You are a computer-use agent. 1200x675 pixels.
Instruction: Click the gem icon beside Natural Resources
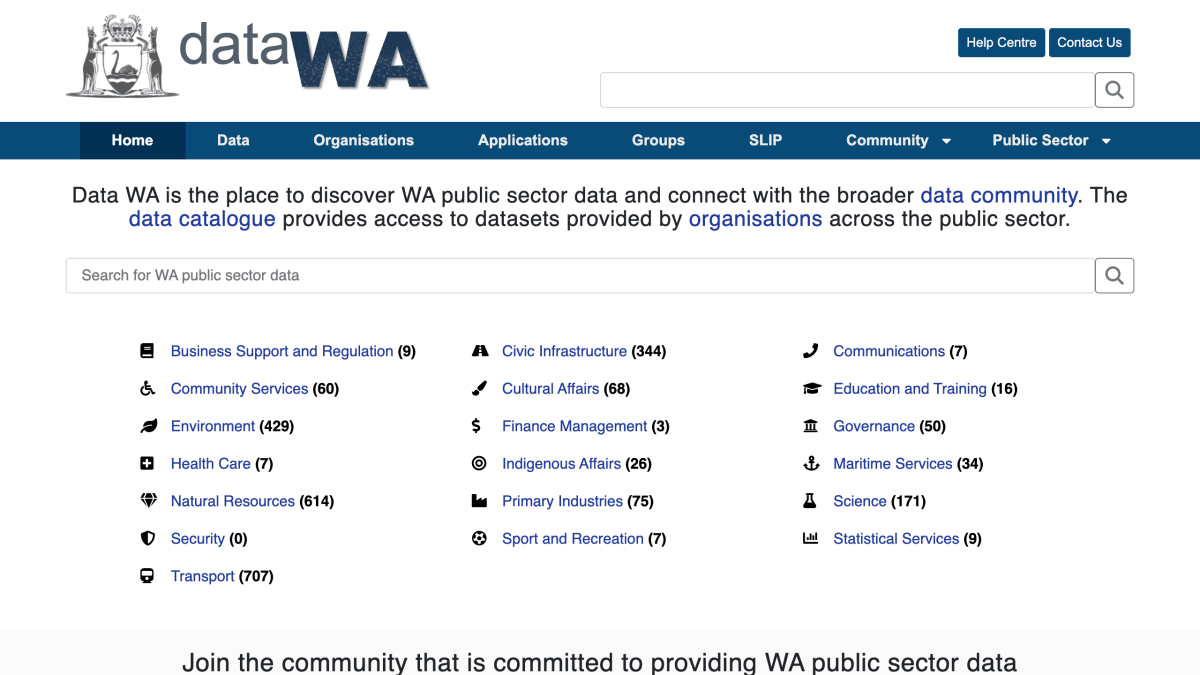148,501
